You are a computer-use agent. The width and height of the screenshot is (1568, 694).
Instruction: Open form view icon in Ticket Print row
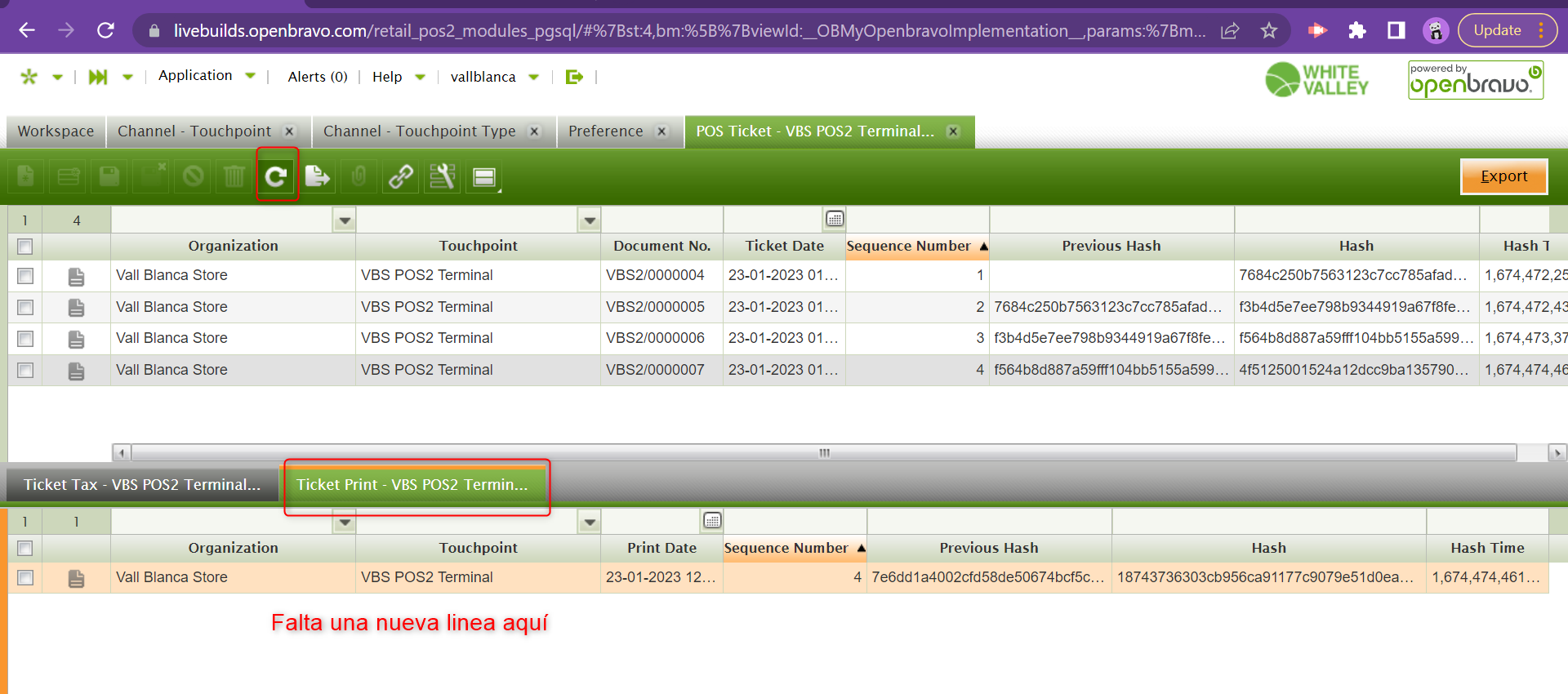[x=76, y=579]
